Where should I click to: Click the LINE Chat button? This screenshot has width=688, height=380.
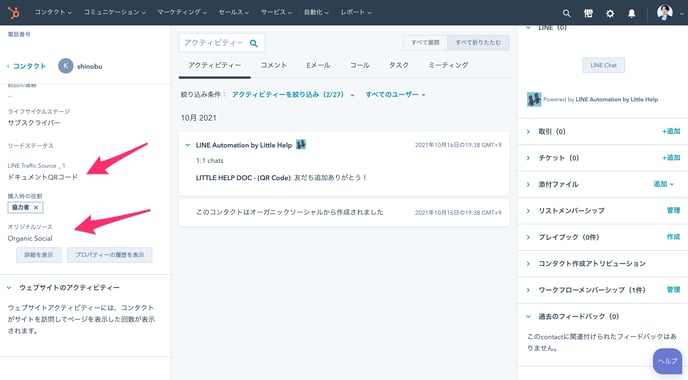pos(603,65)
